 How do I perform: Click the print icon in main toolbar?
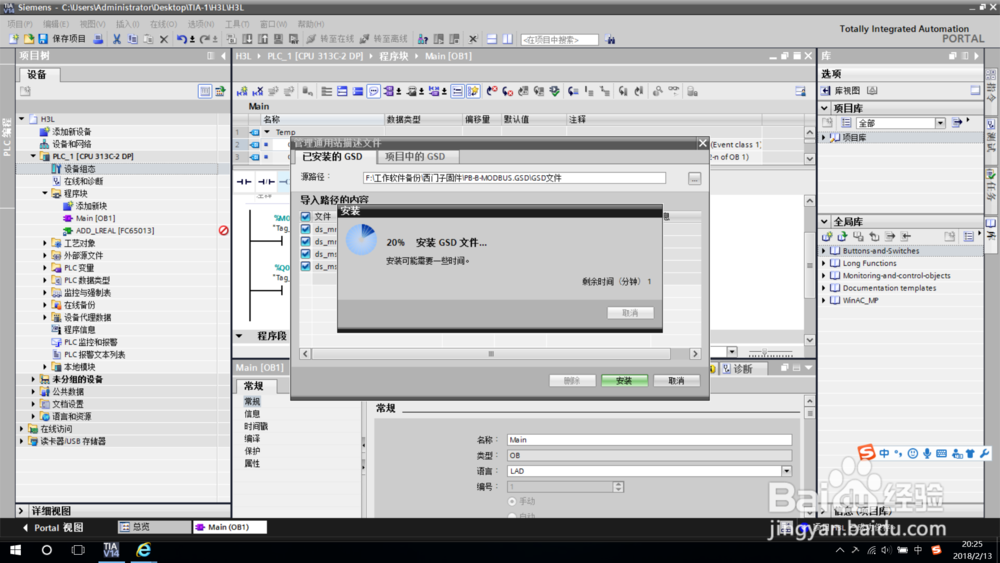pyautogui.click(x=98, y=40)
